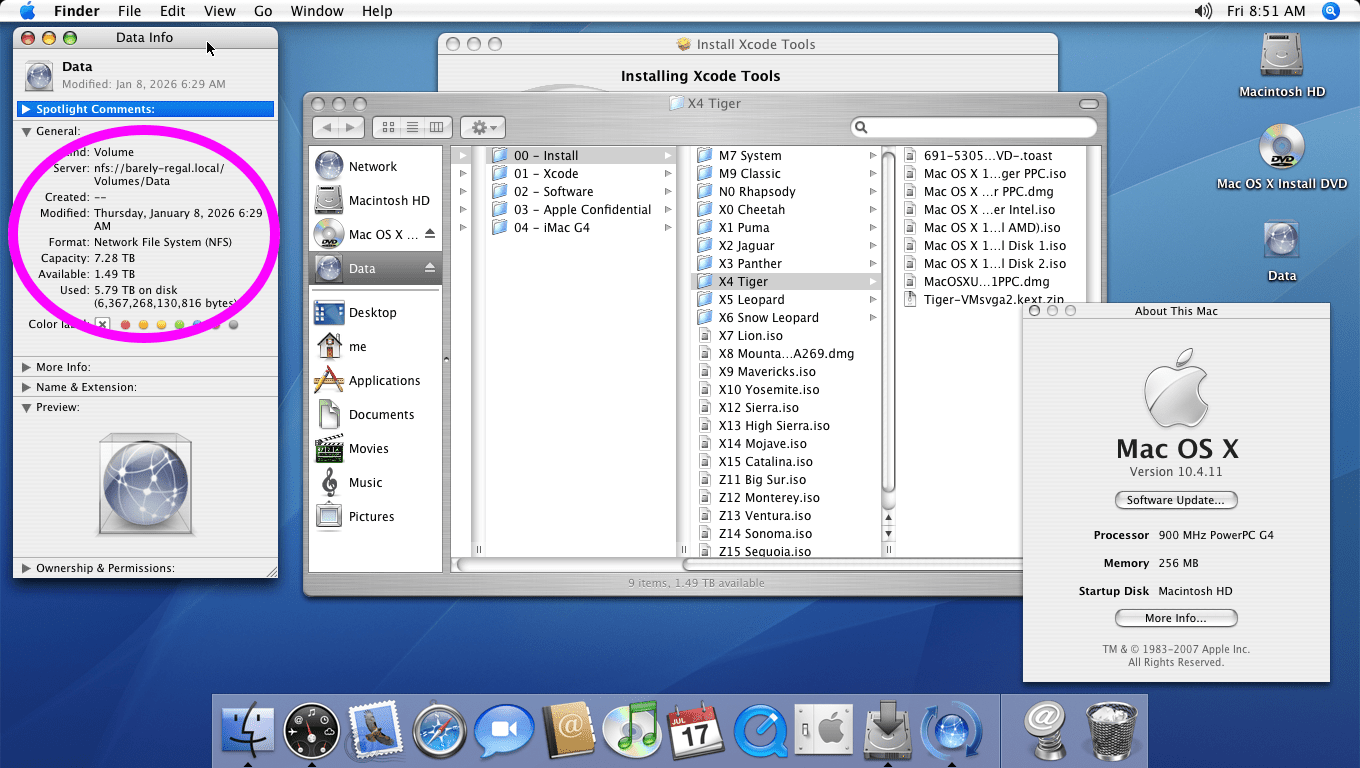Open the iCal calendar Dock icon
The width and height of the screenshot is (1360, 768).
[x=695, y=731]
